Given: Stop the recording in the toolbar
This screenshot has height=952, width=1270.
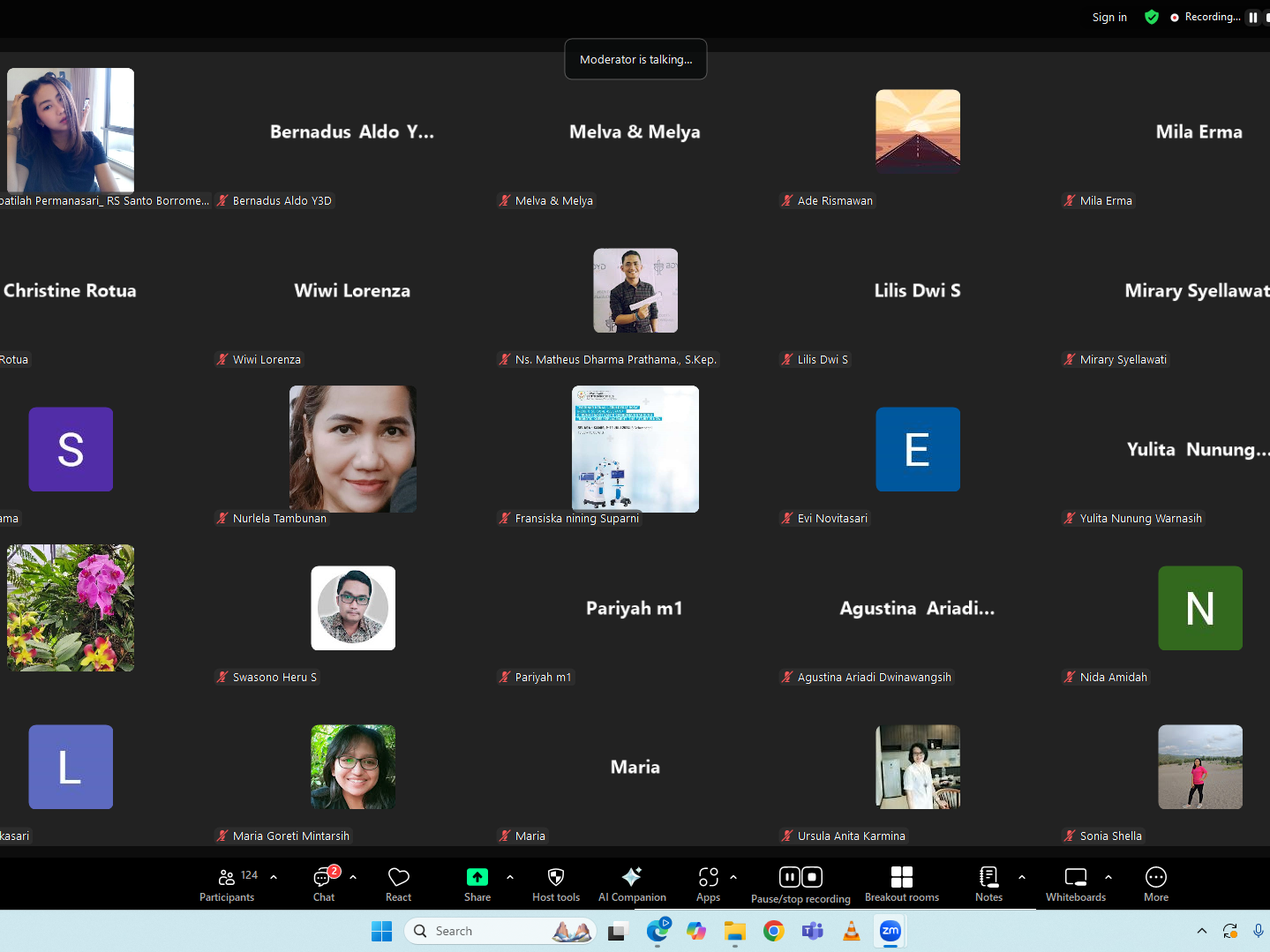Looking at the screenshot, I should (813, 877).
